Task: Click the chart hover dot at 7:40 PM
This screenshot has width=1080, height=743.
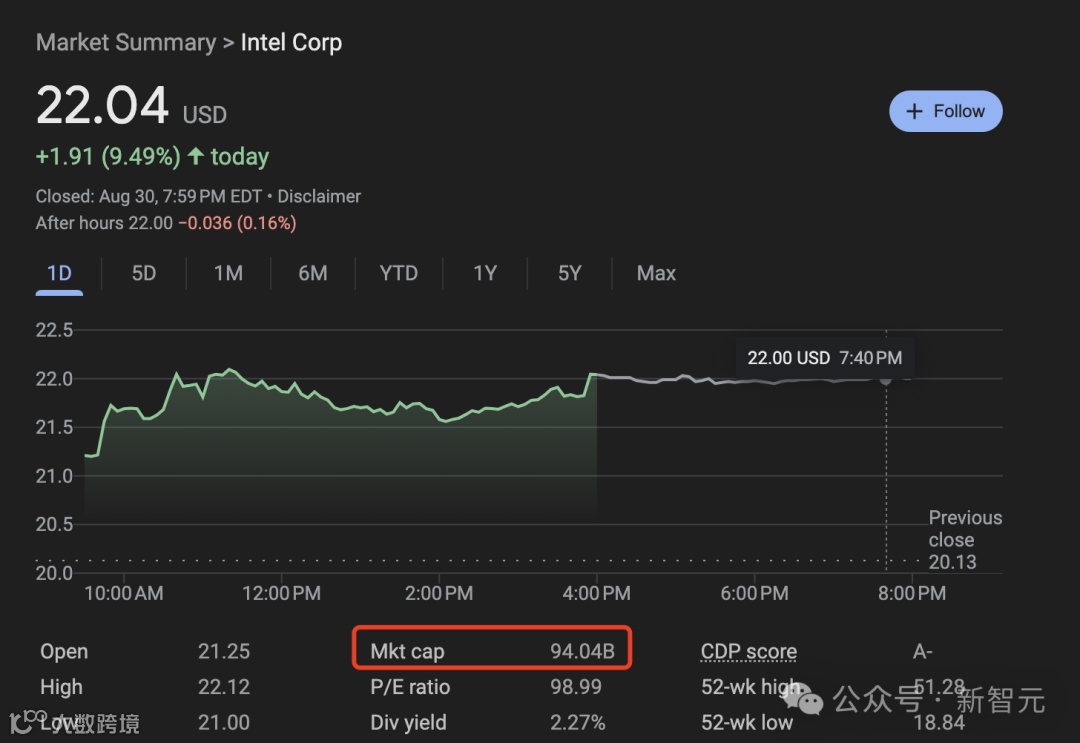Action: coord(886,379)
